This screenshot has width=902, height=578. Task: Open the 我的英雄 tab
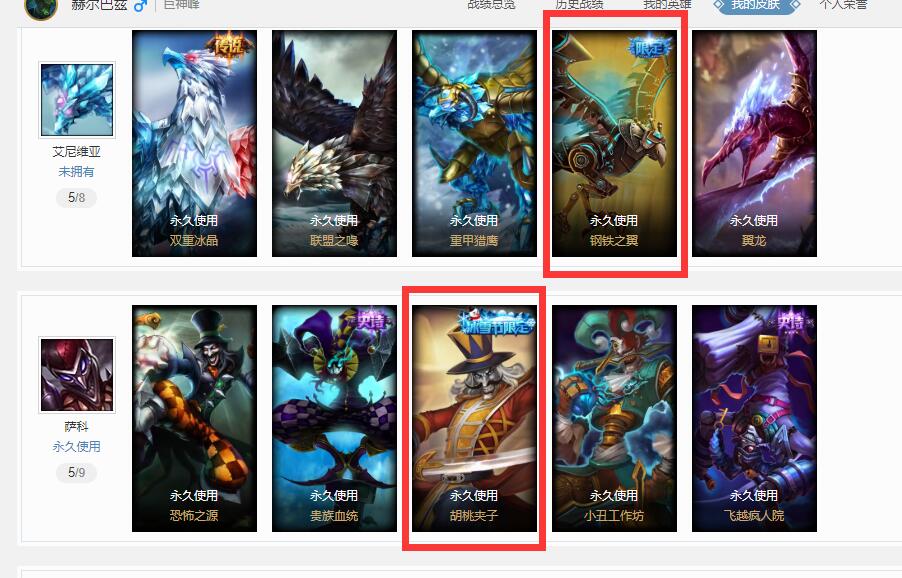pos(667,5)
